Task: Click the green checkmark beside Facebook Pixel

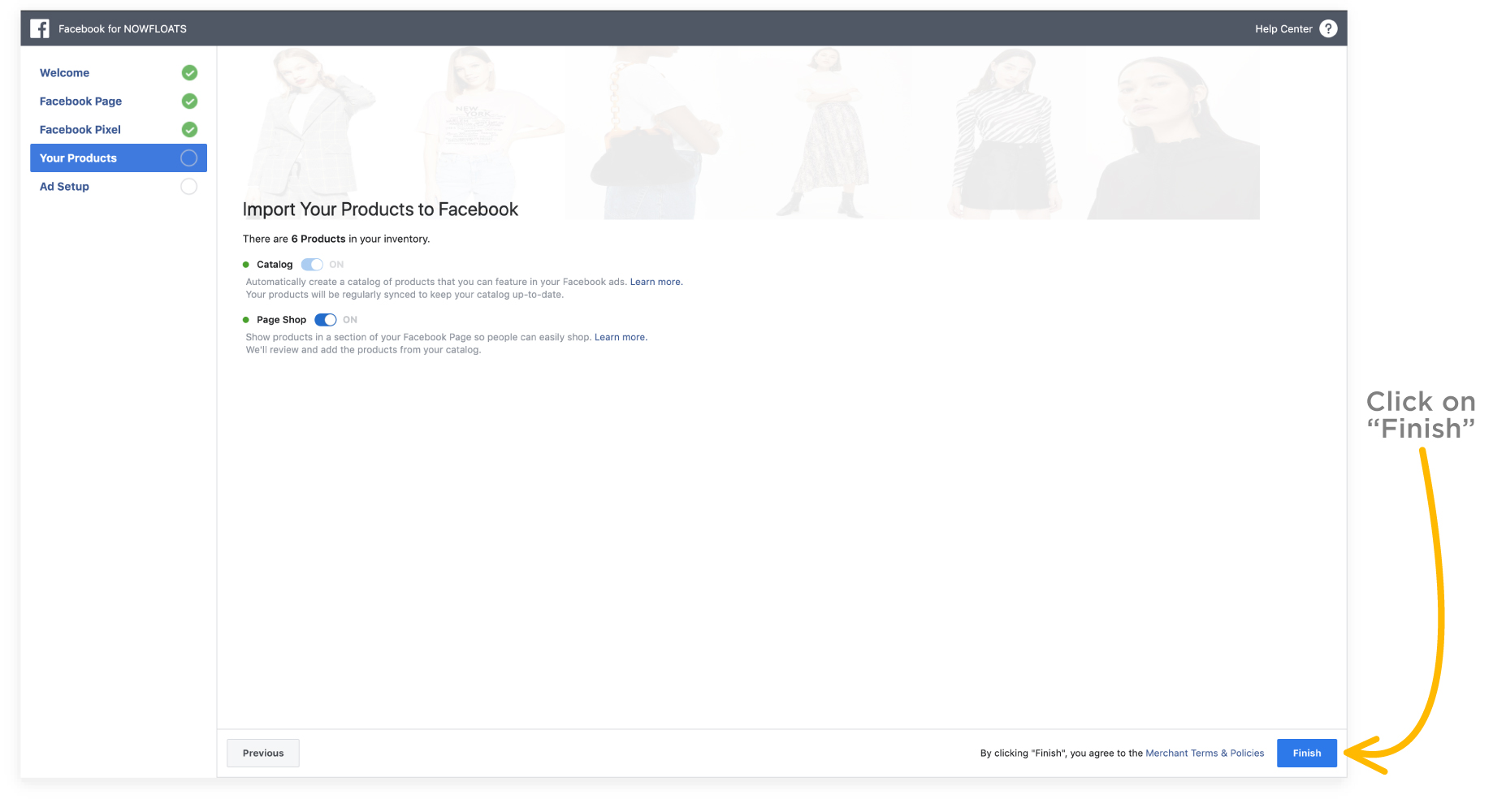Action: point(189,130)
